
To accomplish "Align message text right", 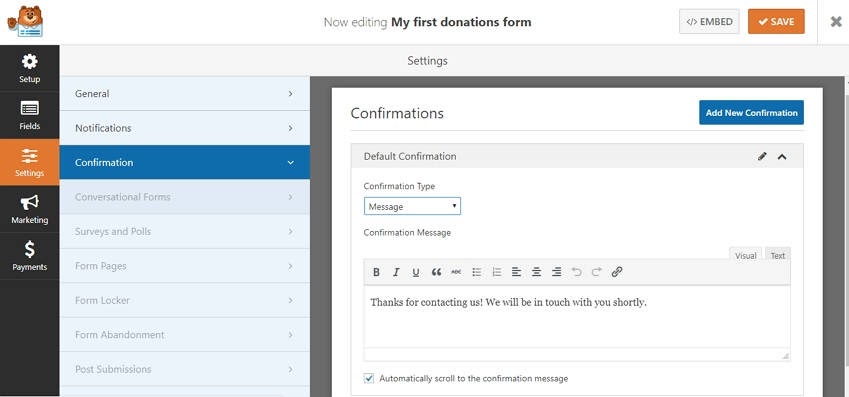I will tap(557, 272).
